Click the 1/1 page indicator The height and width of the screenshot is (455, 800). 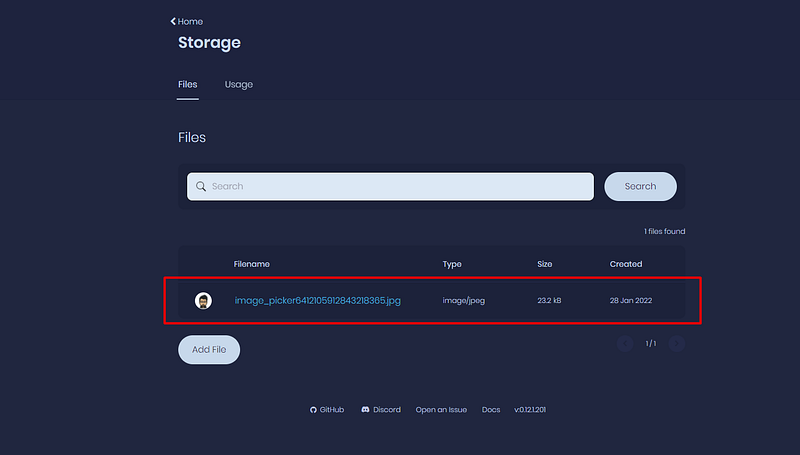click(651, 344)
